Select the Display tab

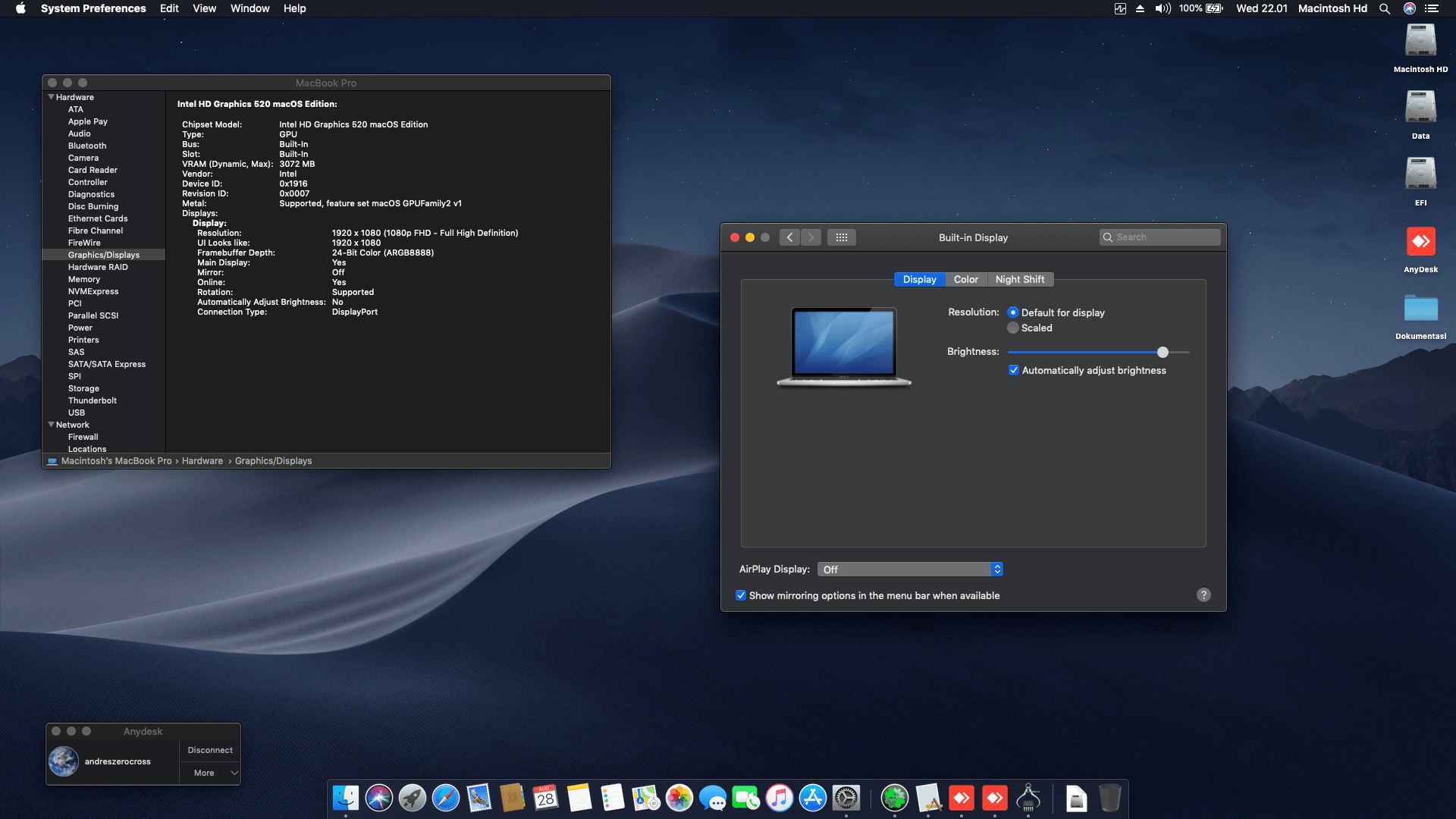click(919, 279)
